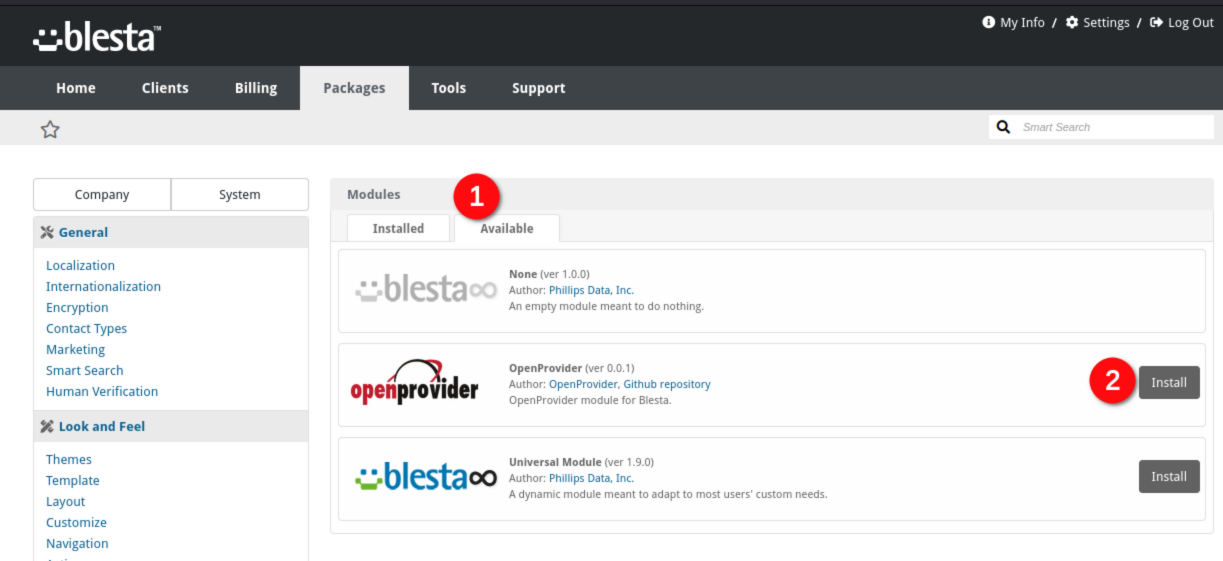Viewport: 1223px width, 561px height.
Task: Switch to the Installed modules tab
Action: [398, 228]
